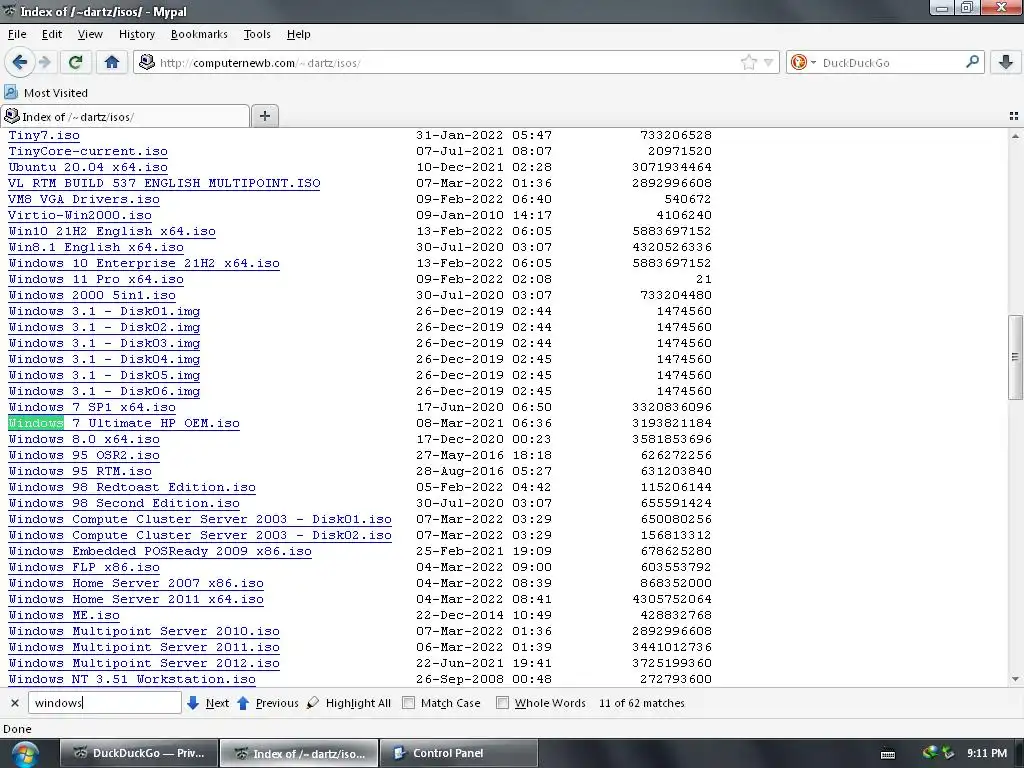1024x768 pixels.
Task: Reload the page with the refresh icon
Action: pyautogui.click(x=75, y=62)
